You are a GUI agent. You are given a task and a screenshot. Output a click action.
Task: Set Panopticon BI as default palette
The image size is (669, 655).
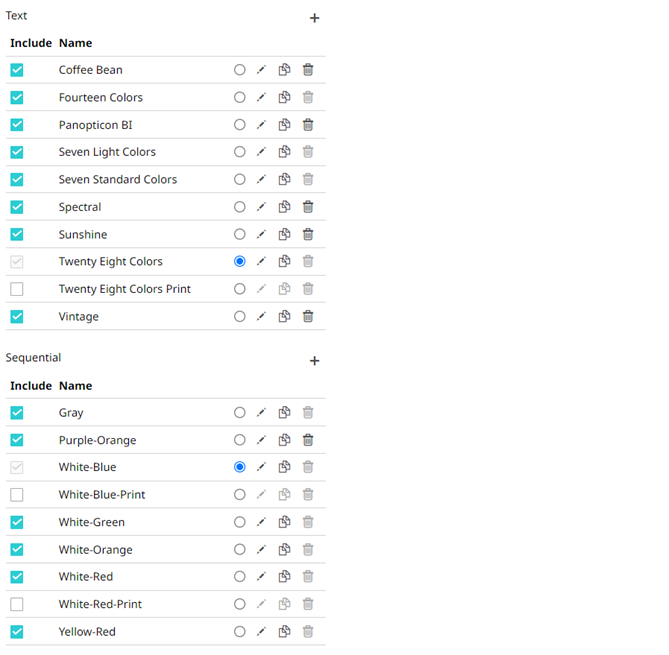pos(240,125)
